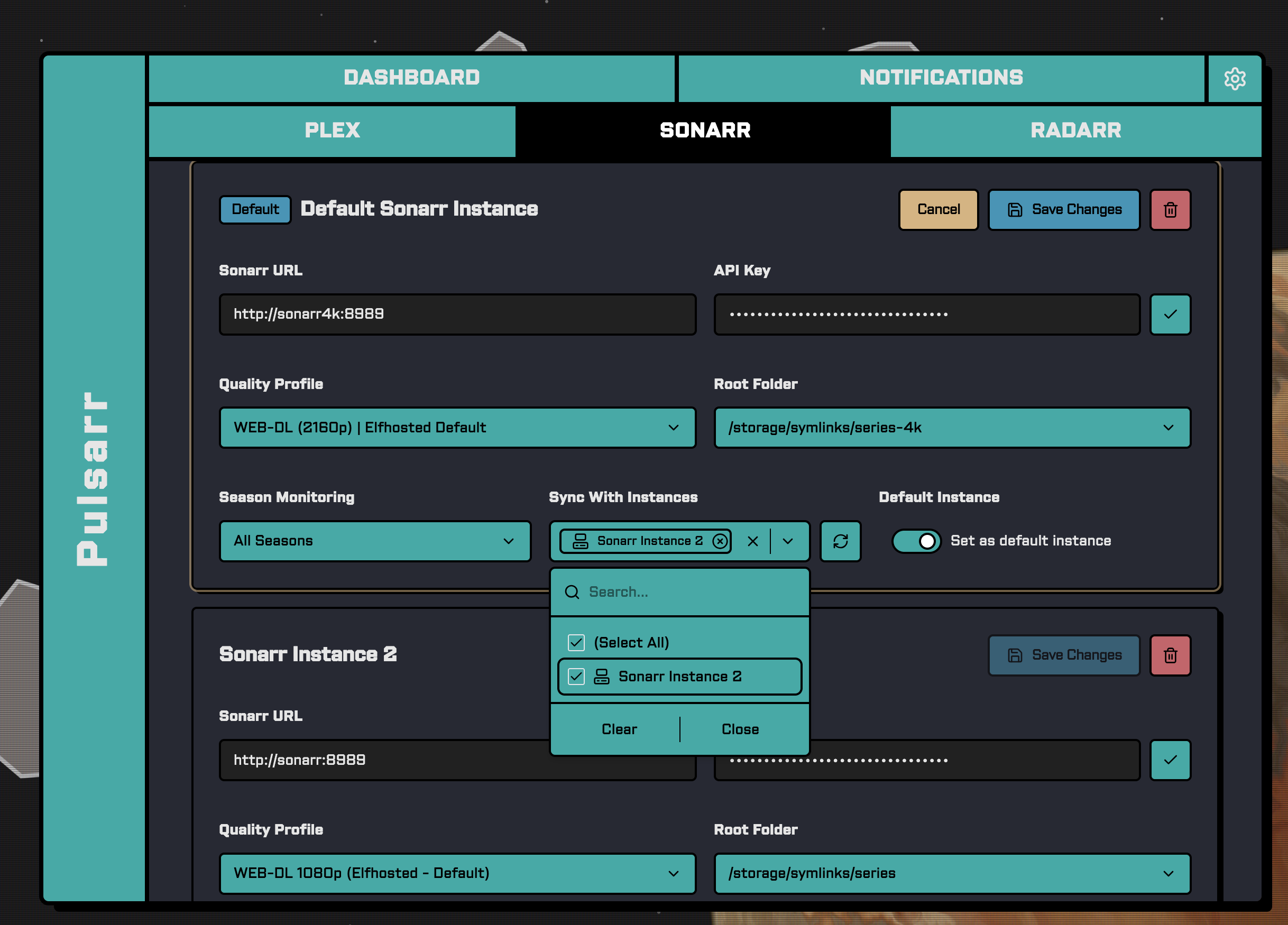The width and height of the screenshot is (1288, 925).
Task: Clear all selected sync instances with X
Action: [752, 541]
